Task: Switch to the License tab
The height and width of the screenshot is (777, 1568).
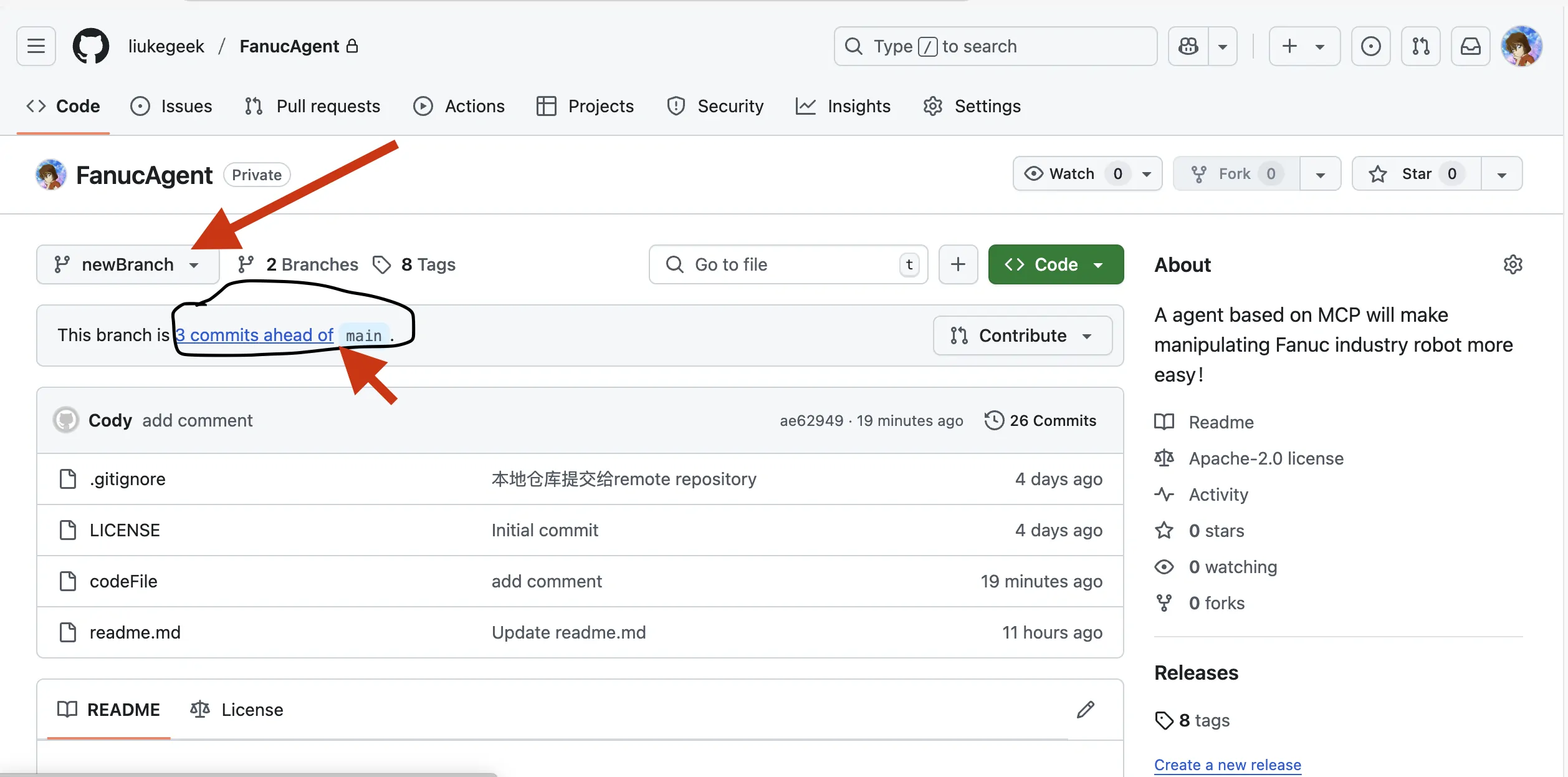Action: pos(237,710)
